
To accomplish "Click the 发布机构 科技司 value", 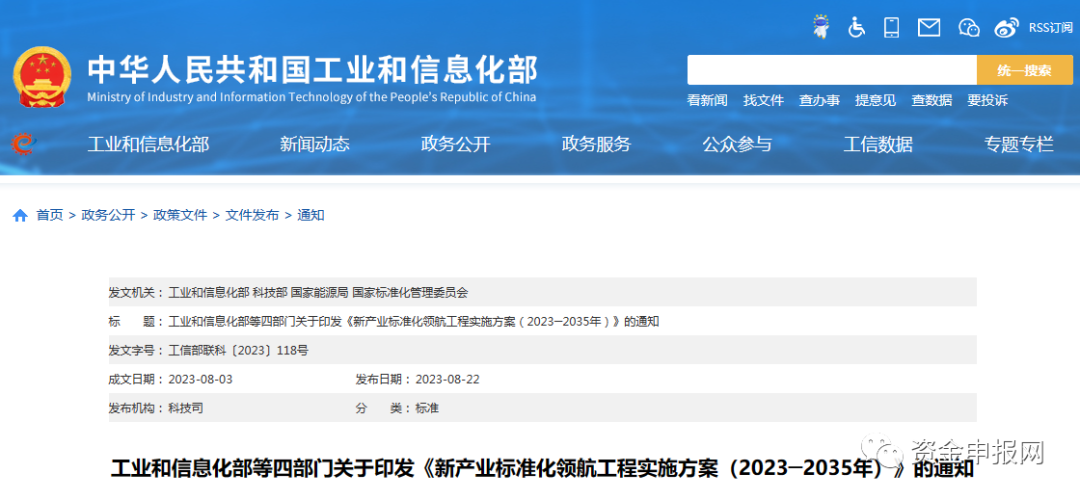I will coord(186,408).
